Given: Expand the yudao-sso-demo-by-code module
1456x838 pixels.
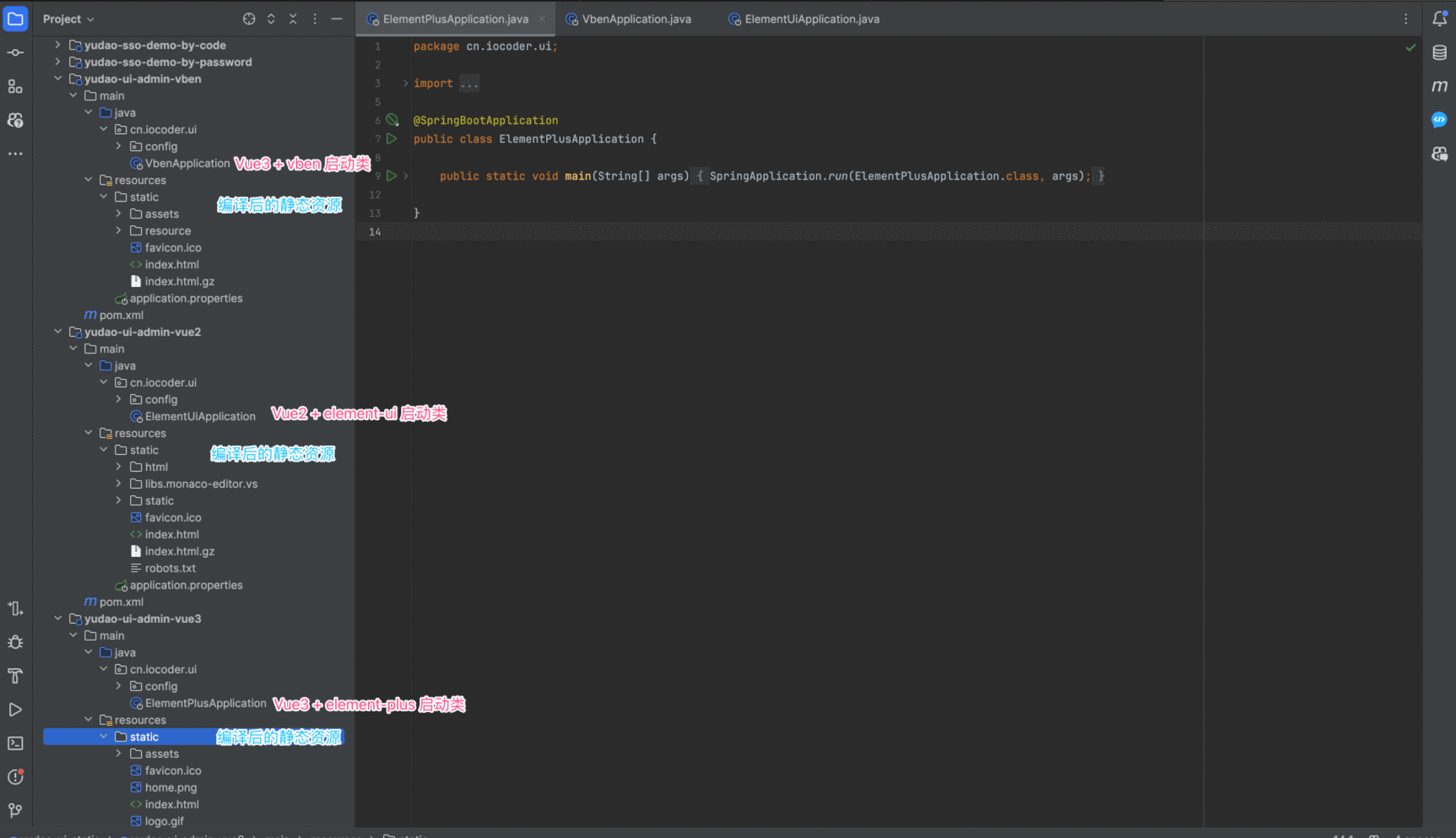Looking at the screenshot, I should (58, 45).
